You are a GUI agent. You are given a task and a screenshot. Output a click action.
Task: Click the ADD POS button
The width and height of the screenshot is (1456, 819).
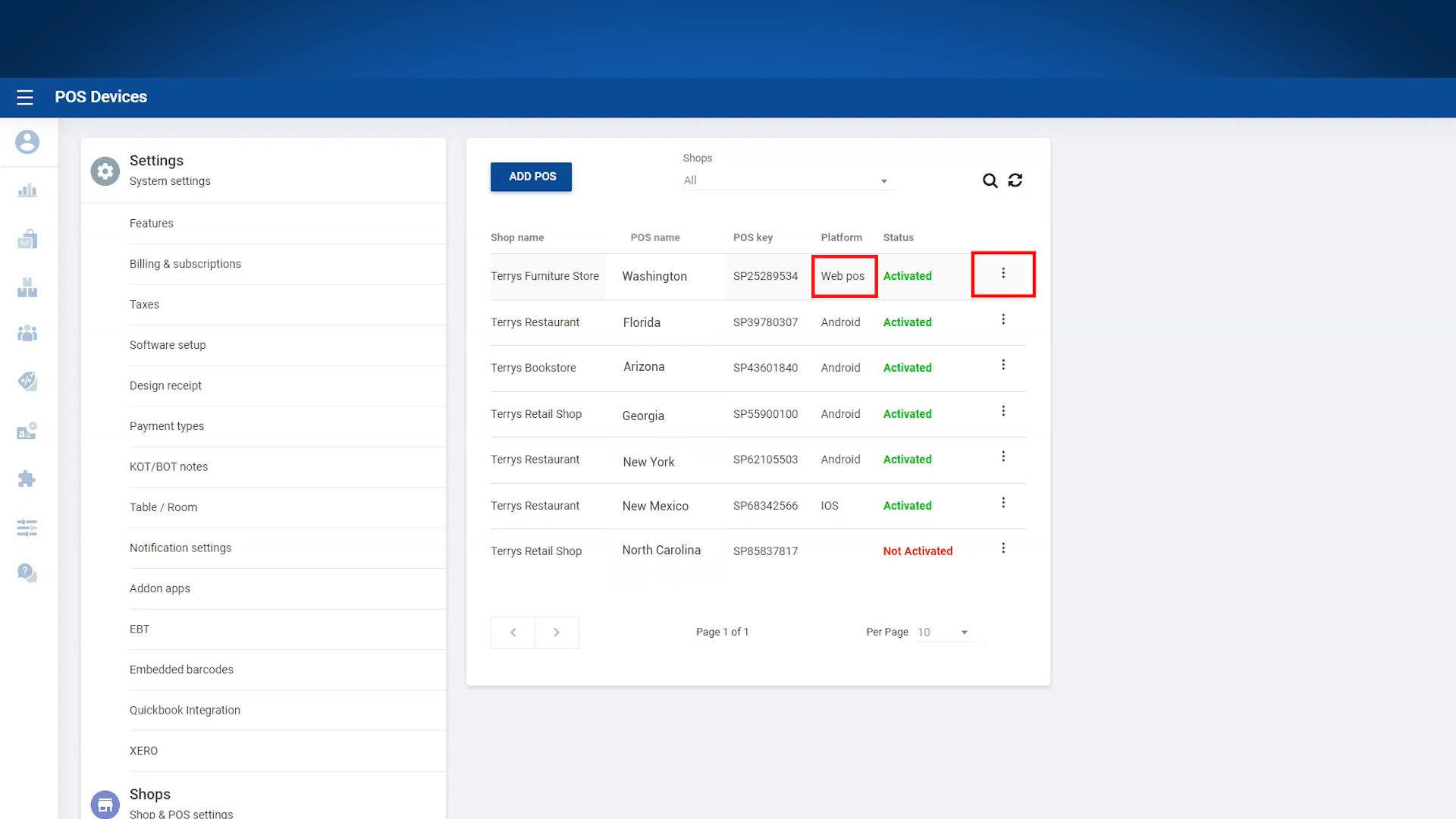point(532,177)
